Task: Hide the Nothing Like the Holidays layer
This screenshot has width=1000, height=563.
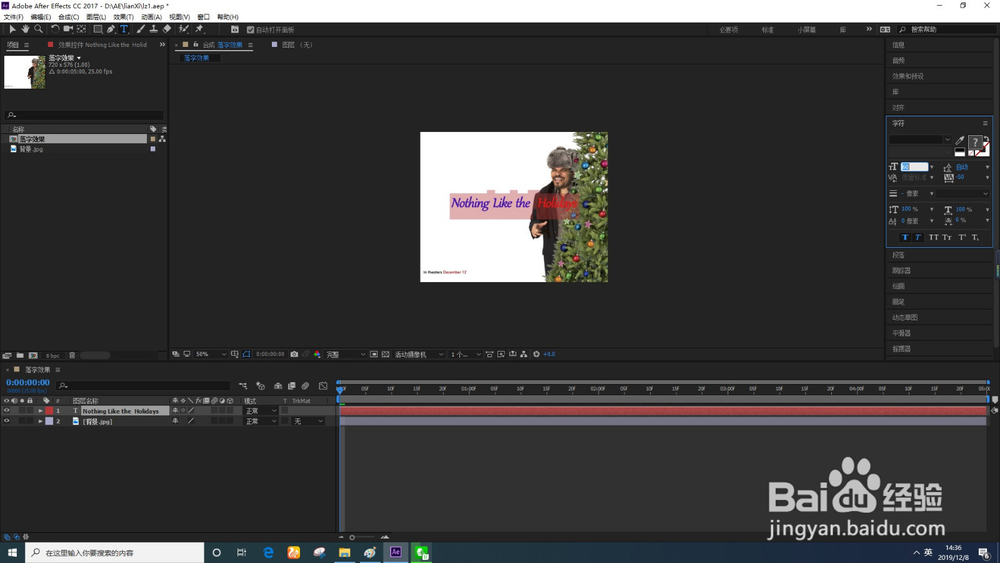Action: pos(6,411)
